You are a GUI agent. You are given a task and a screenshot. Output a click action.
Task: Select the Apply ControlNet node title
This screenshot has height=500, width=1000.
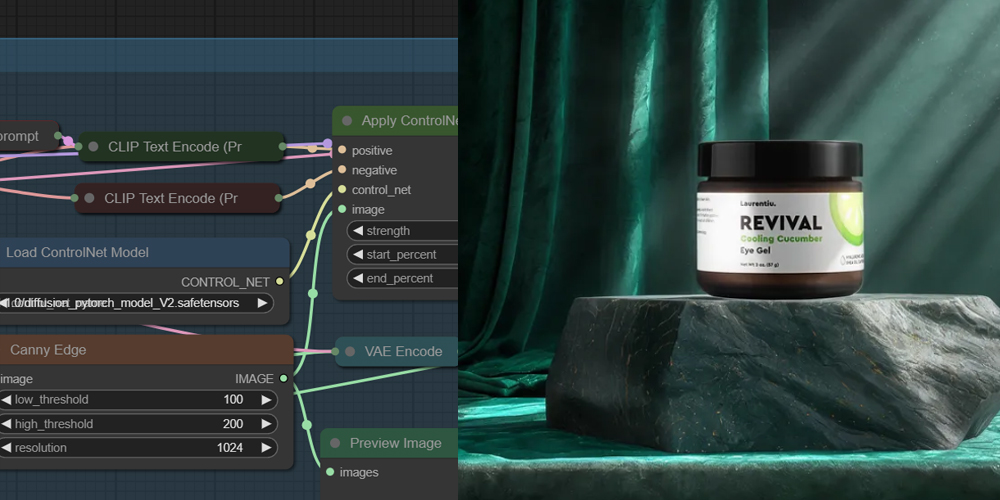(409, 121)
